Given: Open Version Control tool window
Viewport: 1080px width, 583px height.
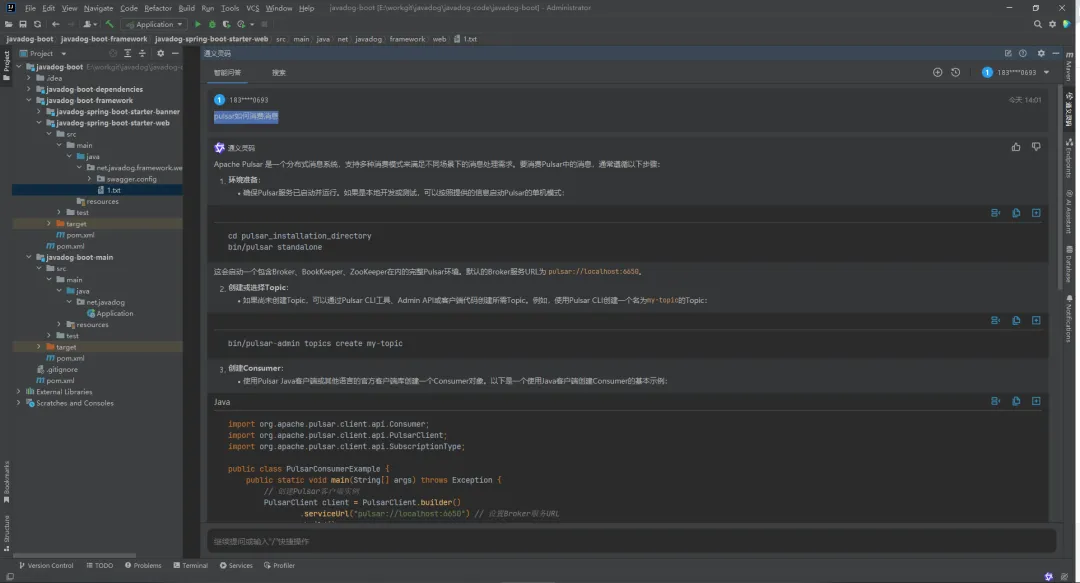Looking at the screenshot, I should [45, 565].
